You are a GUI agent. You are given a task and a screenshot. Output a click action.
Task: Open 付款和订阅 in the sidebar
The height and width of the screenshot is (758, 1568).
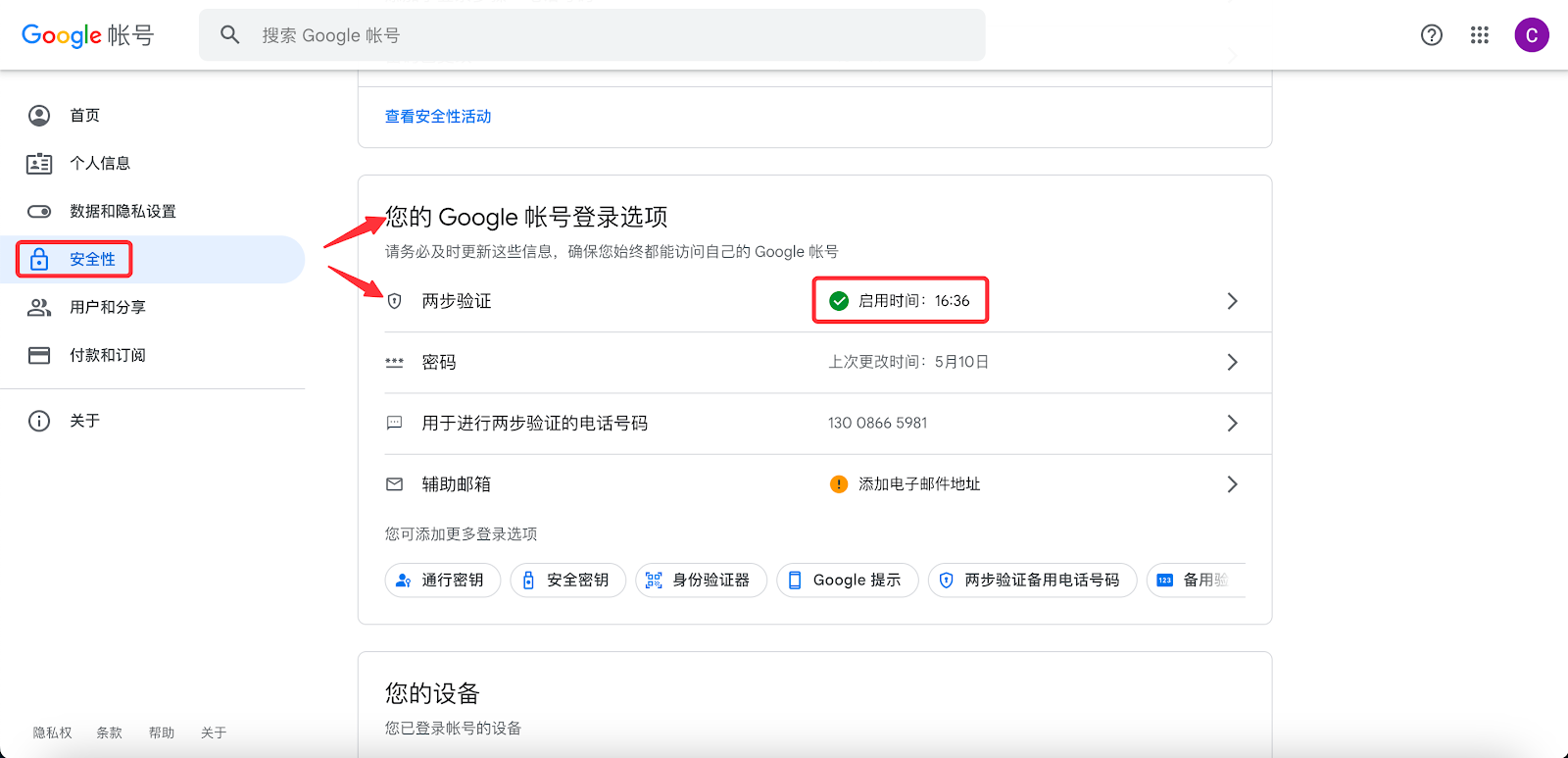[153, 356]
